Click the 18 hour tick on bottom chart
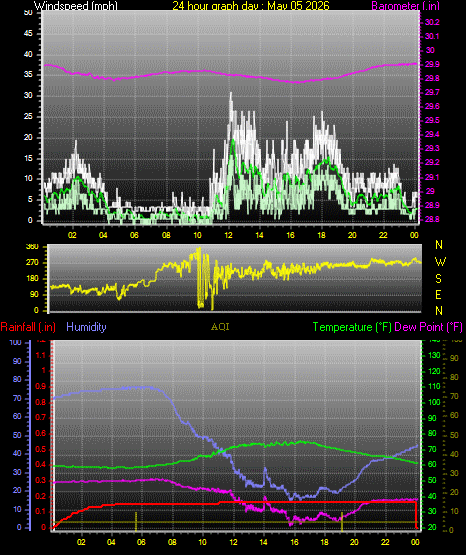The width and height of the screenshot is (466, 555). (x=324, y=542)
